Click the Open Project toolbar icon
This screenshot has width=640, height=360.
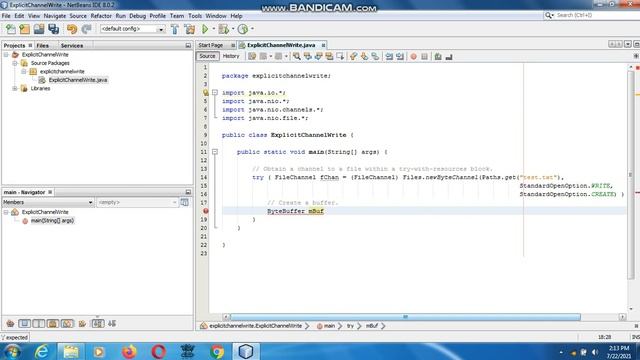[x=39, y=29]
